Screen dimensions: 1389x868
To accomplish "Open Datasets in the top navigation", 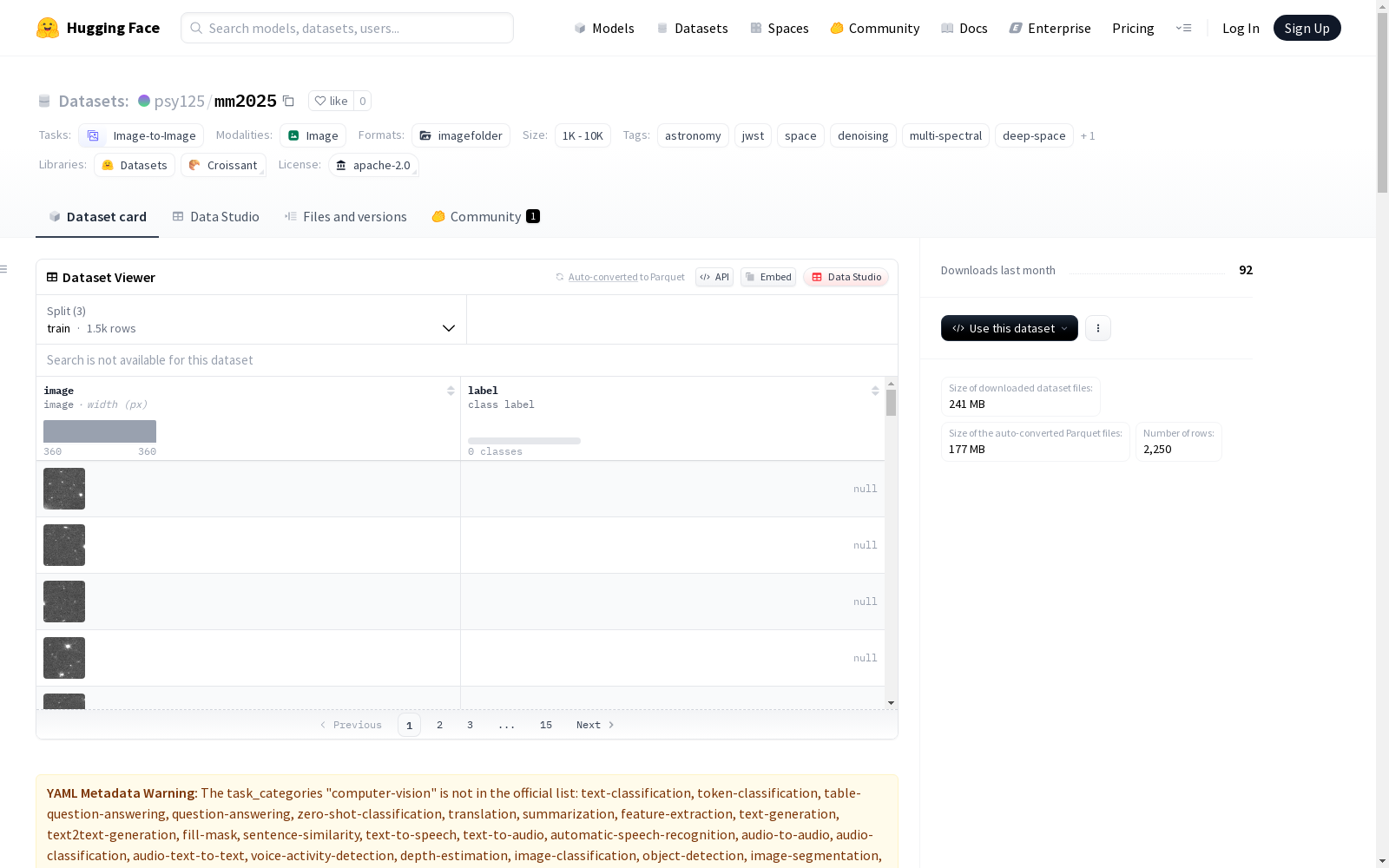I will (692, 28).
